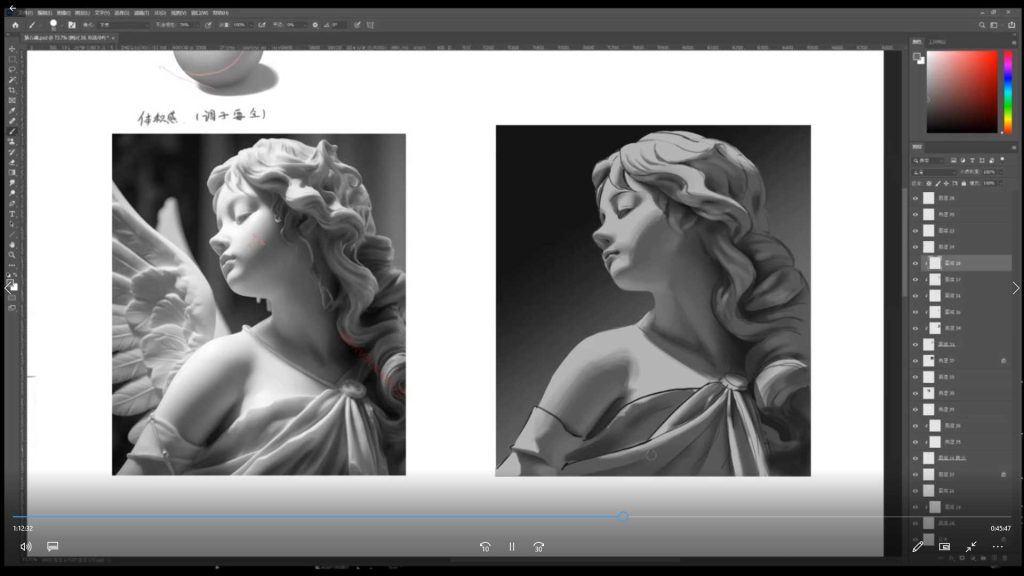1024x576 pixels.
Task: Open the volume control
Action: click(x=25, y=547)
